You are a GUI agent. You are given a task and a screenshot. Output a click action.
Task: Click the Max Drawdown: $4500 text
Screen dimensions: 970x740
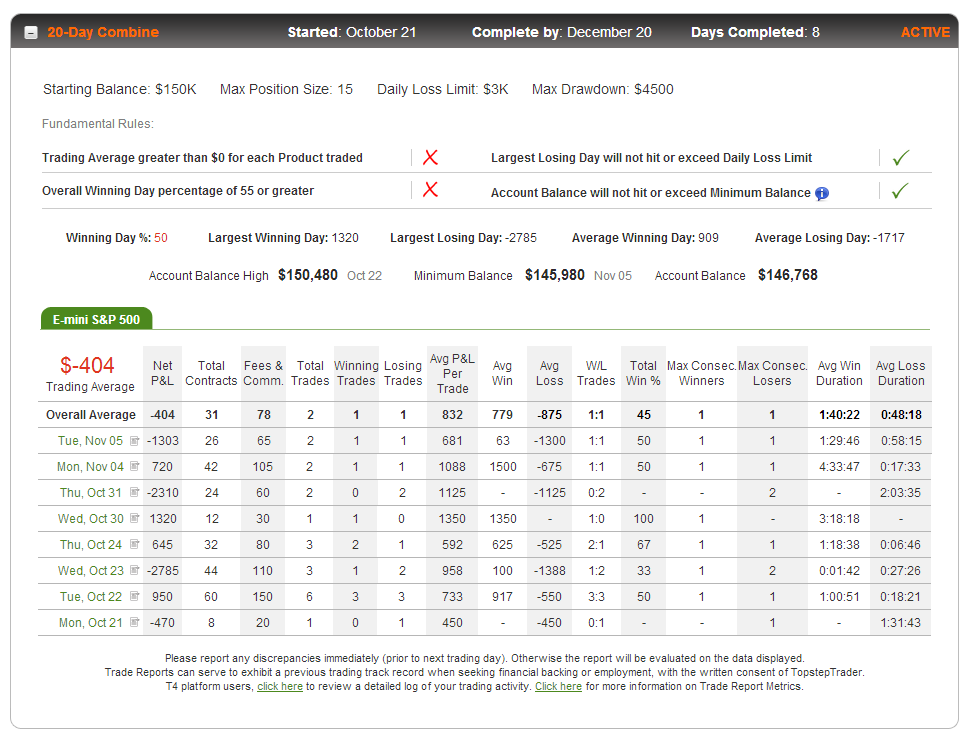tap(603, 89)
